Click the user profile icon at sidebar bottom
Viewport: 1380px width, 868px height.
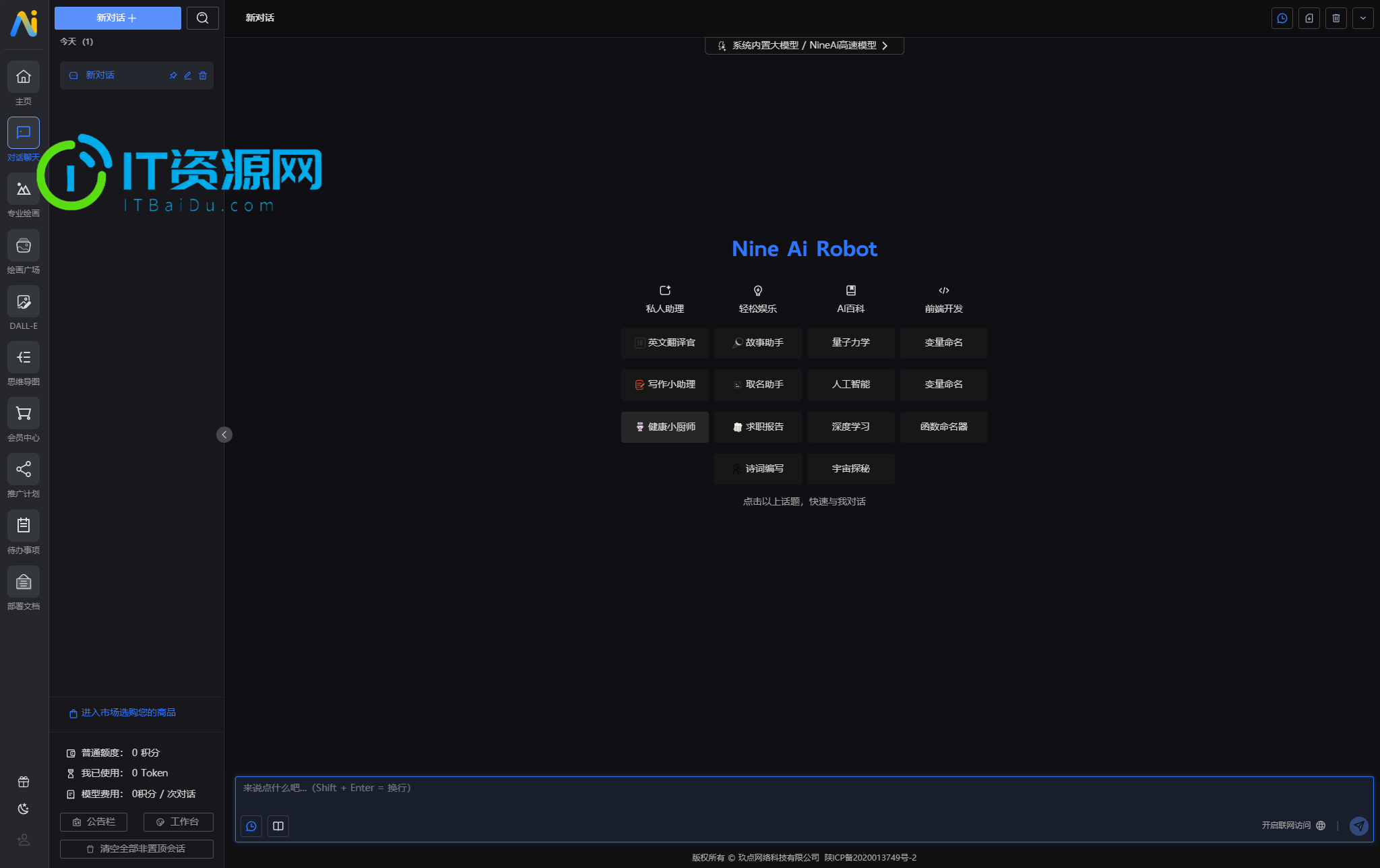click(x=24, y=840)
